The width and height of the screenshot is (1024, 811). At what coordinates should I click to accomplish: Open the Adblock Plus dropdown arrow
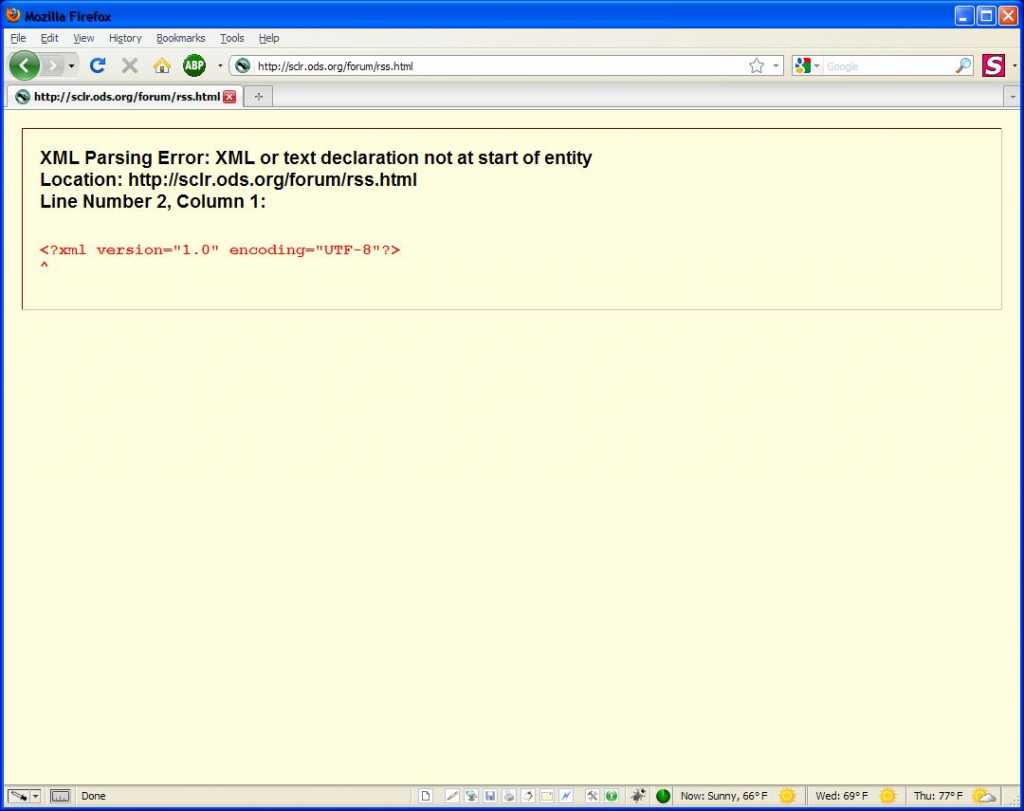(220, 66)
